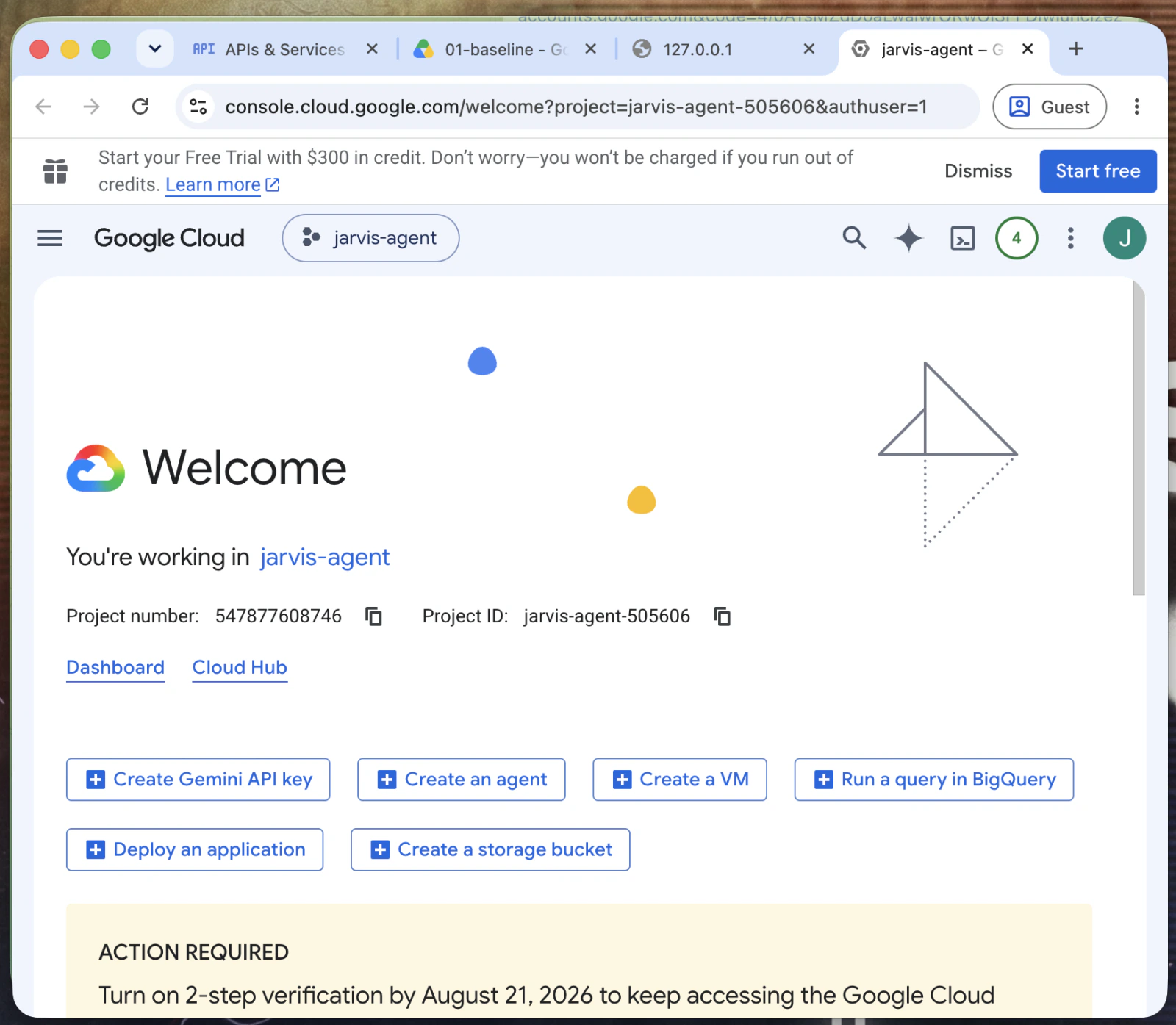Go to the Dashboard link
1176x1025 pixels.
pos(115,667)
